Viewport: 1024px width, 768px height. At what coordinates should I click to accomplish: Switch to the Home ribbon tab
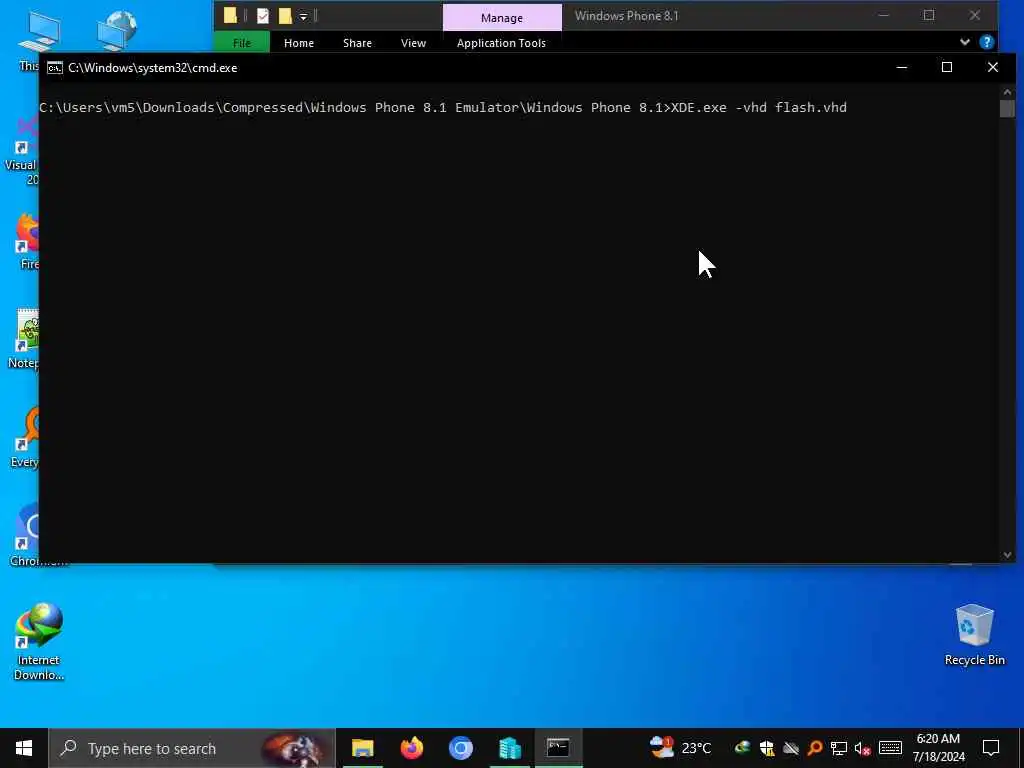coord(299,42)
